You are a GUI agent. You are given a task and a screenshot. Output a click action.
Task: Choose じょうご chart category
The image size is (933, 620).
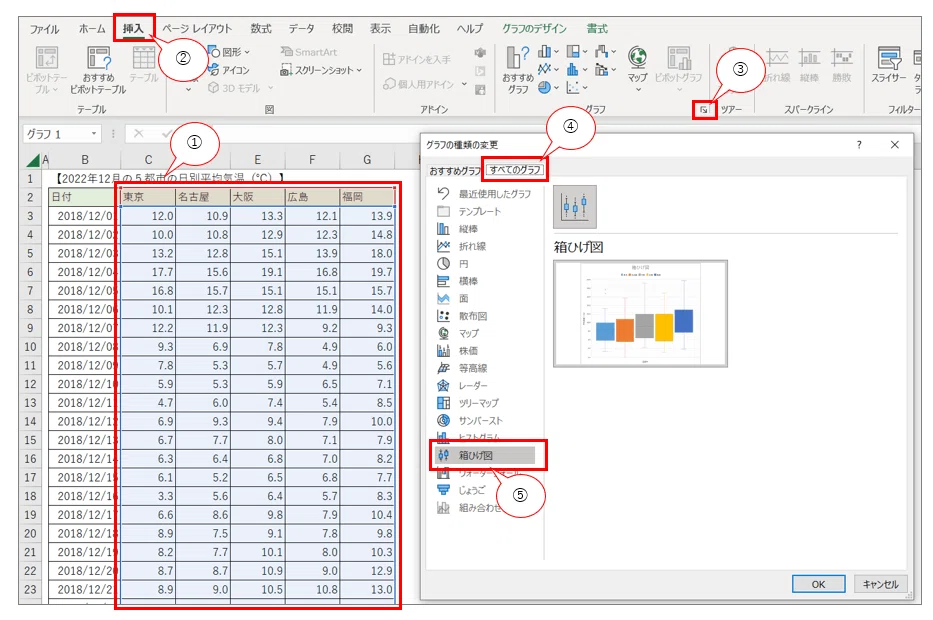[x=462, y=490]
